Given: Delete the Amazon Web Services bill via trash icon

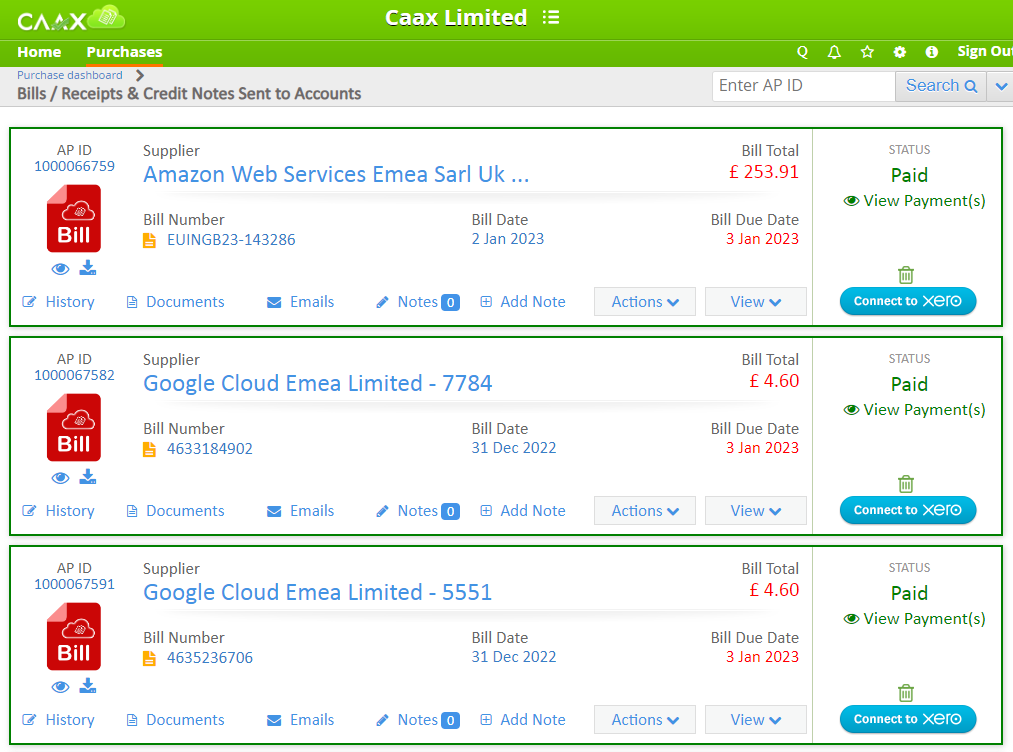Looking at the screenshot, I should coord(906,275).
